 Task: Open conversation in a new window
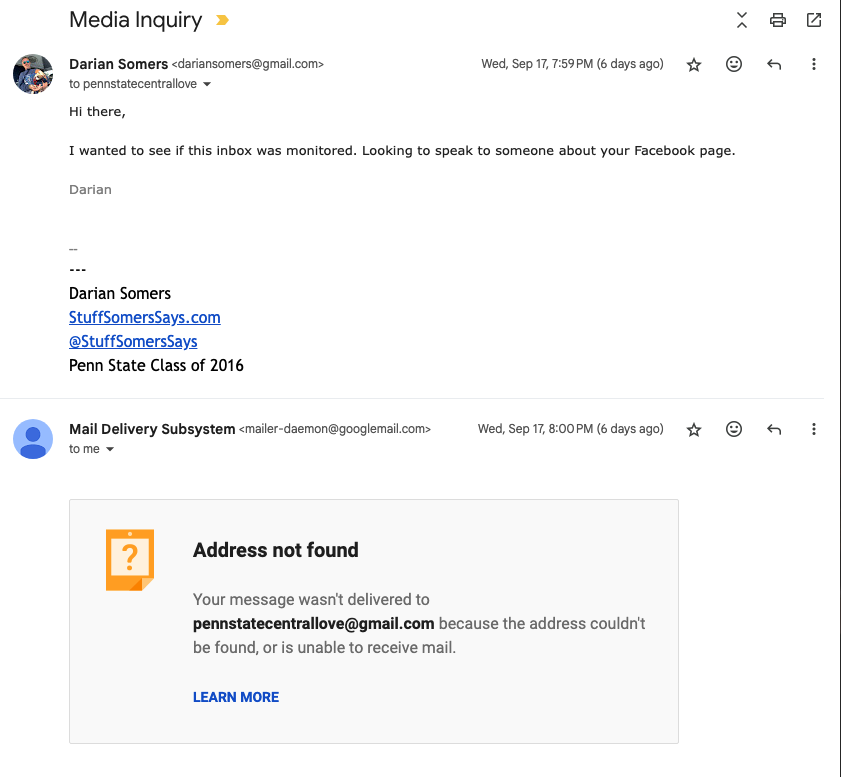814,20
